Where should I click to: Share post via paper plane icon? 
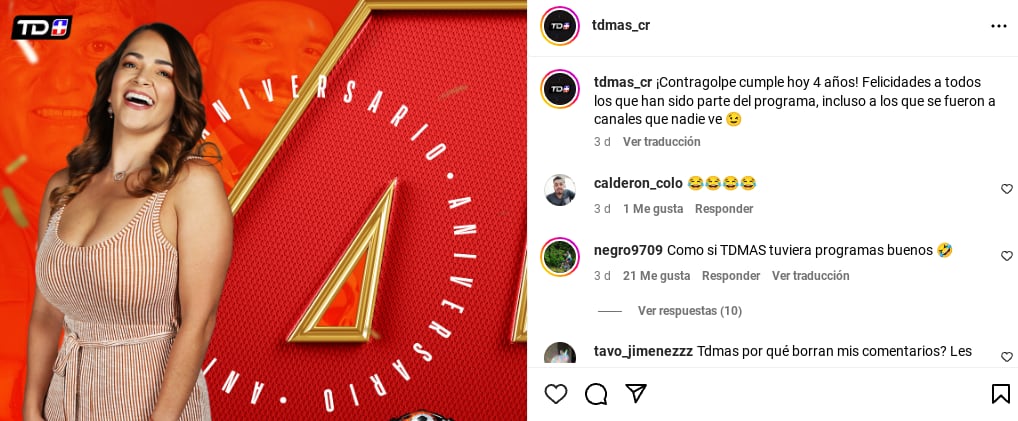click(636, 393)
